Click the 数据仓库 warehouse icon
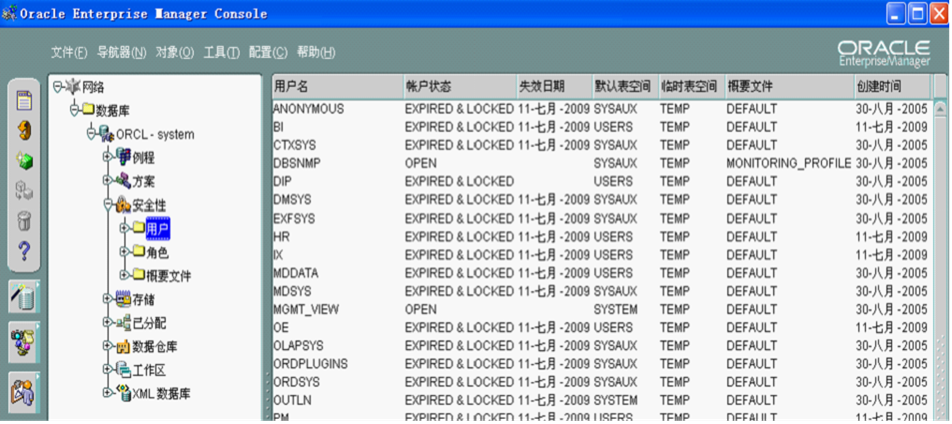The image size is (952, 424). click(x=124, y=346)
